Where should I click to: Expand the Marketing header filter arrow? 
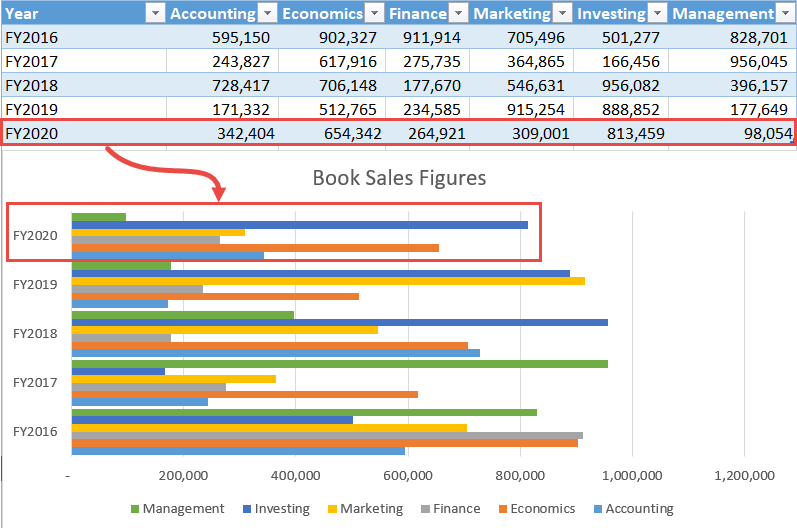(x=563, y=13)
